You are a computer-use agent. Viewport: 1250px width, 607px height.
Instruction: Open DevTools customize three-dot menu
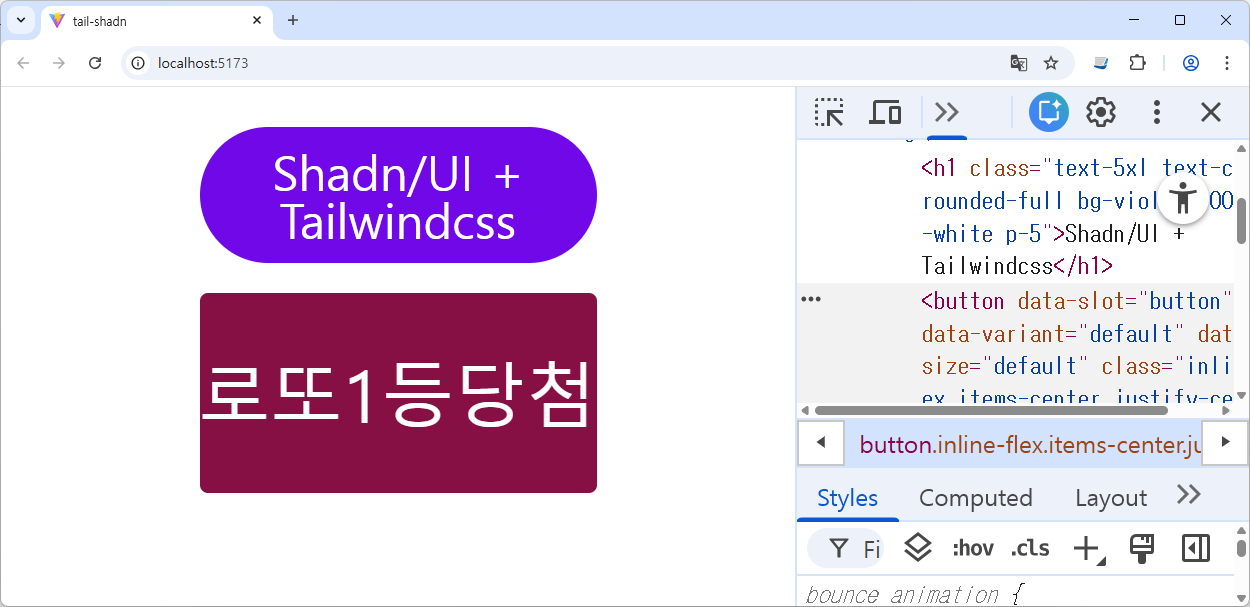click(x=1157, y=112)
